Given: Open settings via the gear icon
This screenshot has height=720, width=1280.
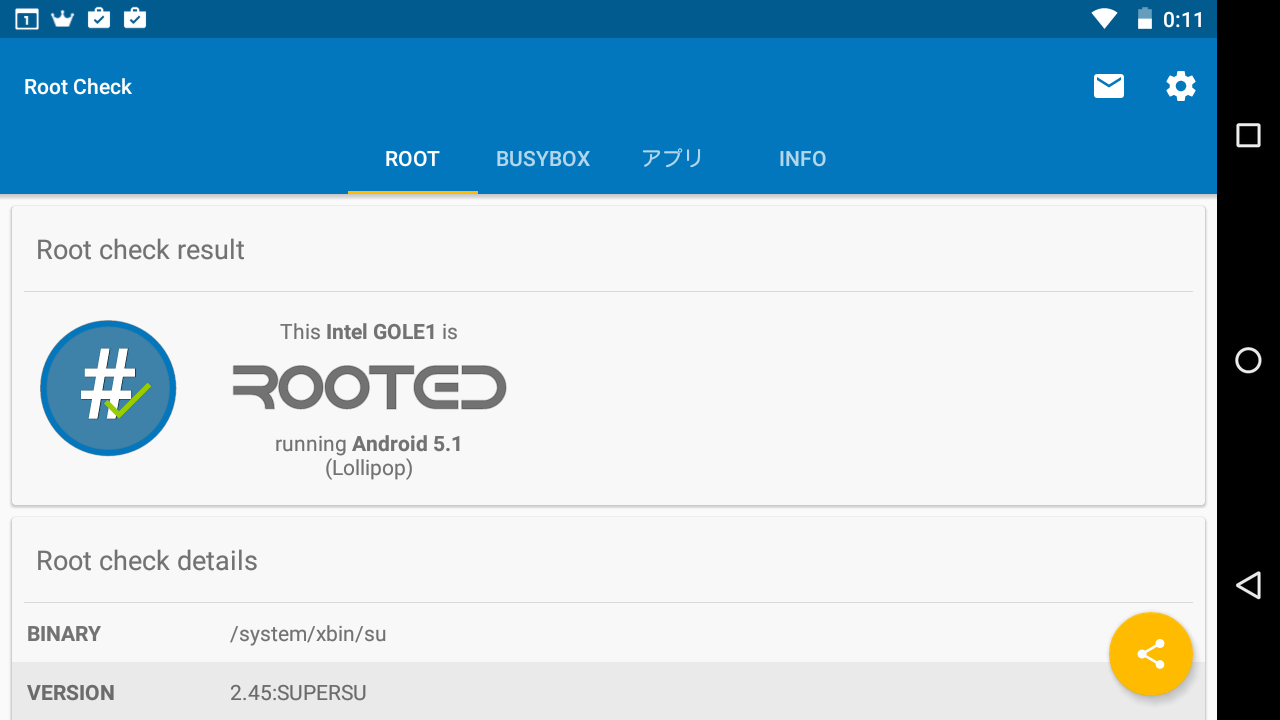Looking at the screenshot, I should point(1181,86).
